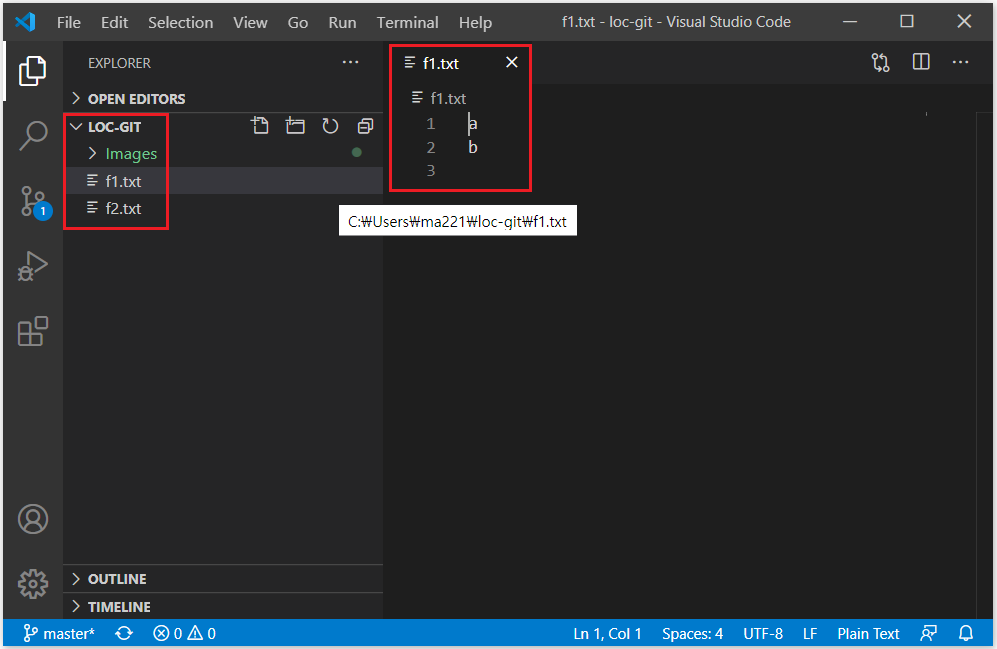The height and width of the screenshot is (649, 997).
Task: Change encoding via UTF-8 indicator
Action: (x=763, y=633)
